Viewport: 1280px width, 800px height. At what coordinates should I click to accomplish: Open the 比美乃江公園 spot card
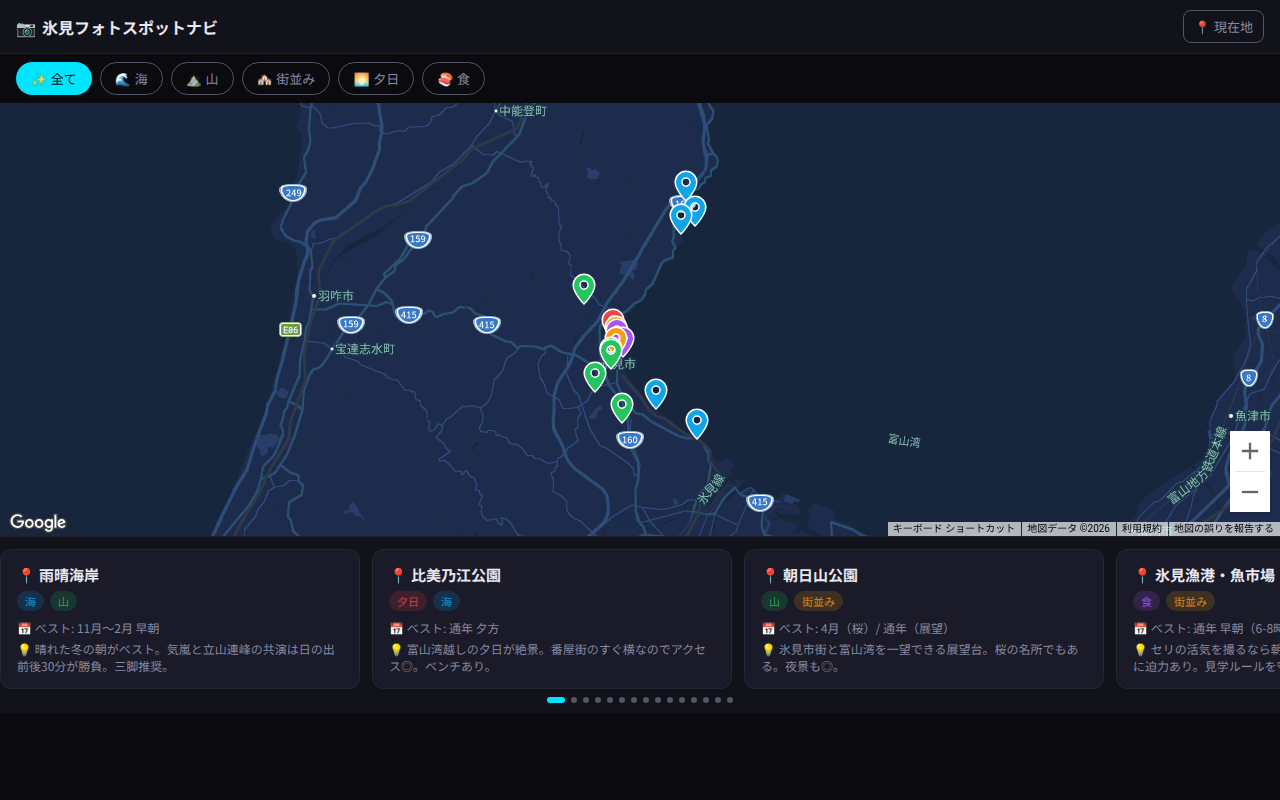[x=552, y=619]
